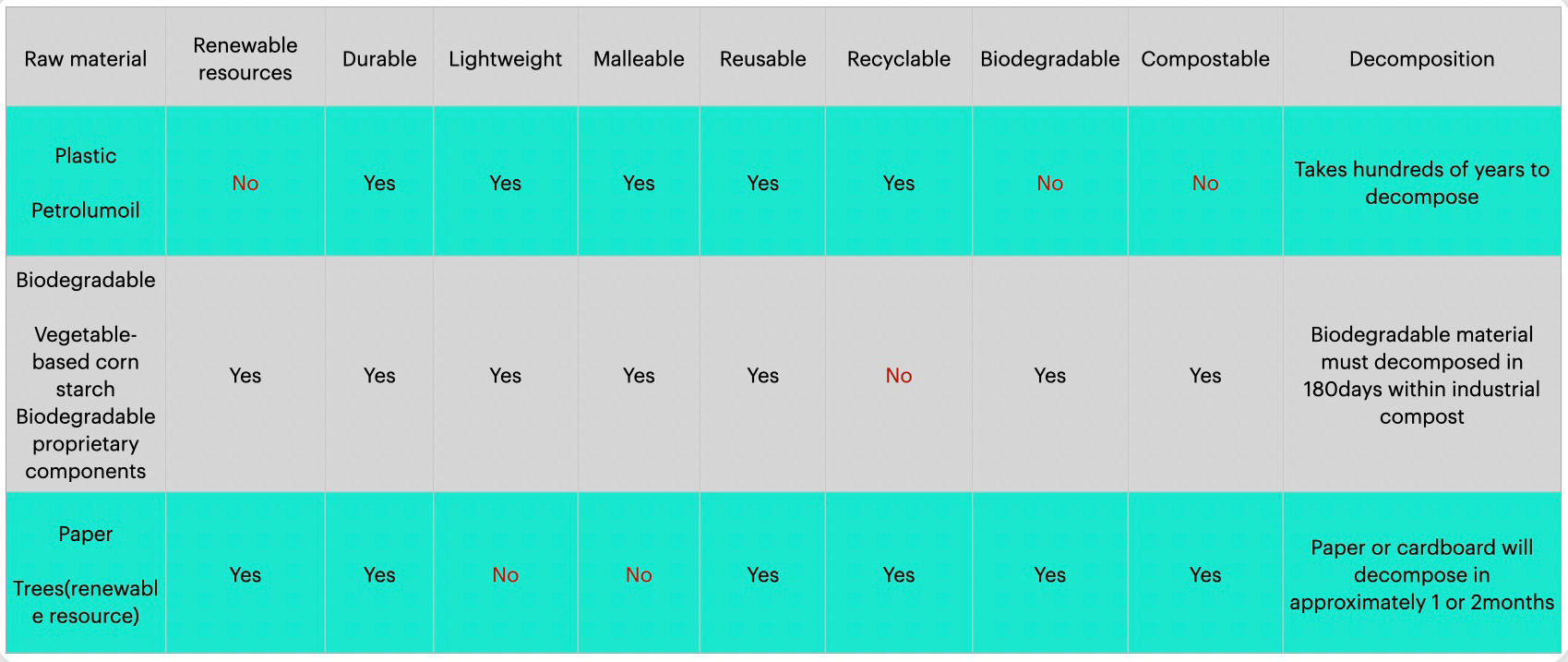Screen dimensions: 1568x662
Task: Click the 'approximately 1 or 2months' cell
Action: pyautogui.click(x=1422, y=573)
